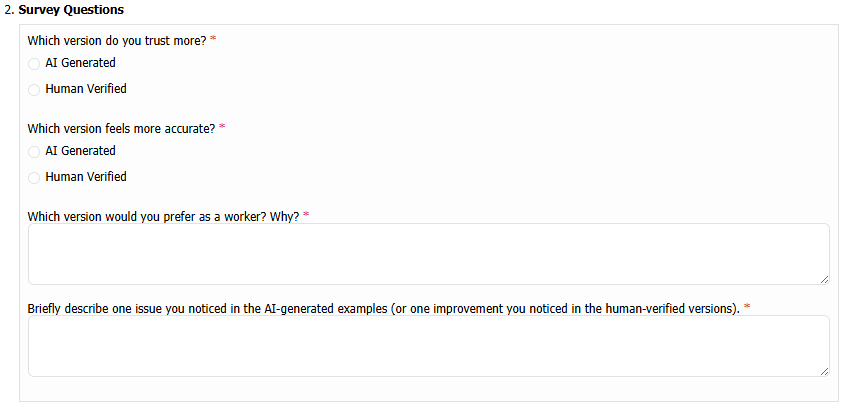Click the red asterisk after trust question
The width and height of the screenshot is (844, 405).
pyautogui.click(x=214, y=39)
